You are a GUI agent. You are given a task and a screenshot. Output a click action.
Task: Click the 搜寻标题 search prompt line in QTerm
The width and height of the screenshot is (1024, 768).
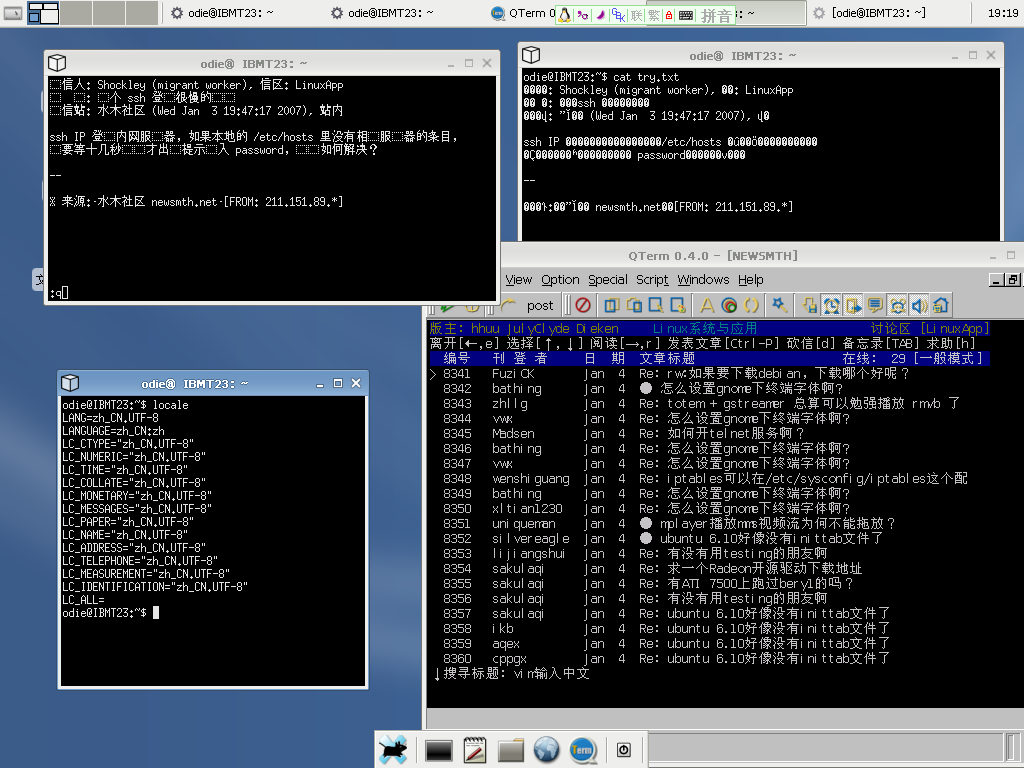point(511,673)
